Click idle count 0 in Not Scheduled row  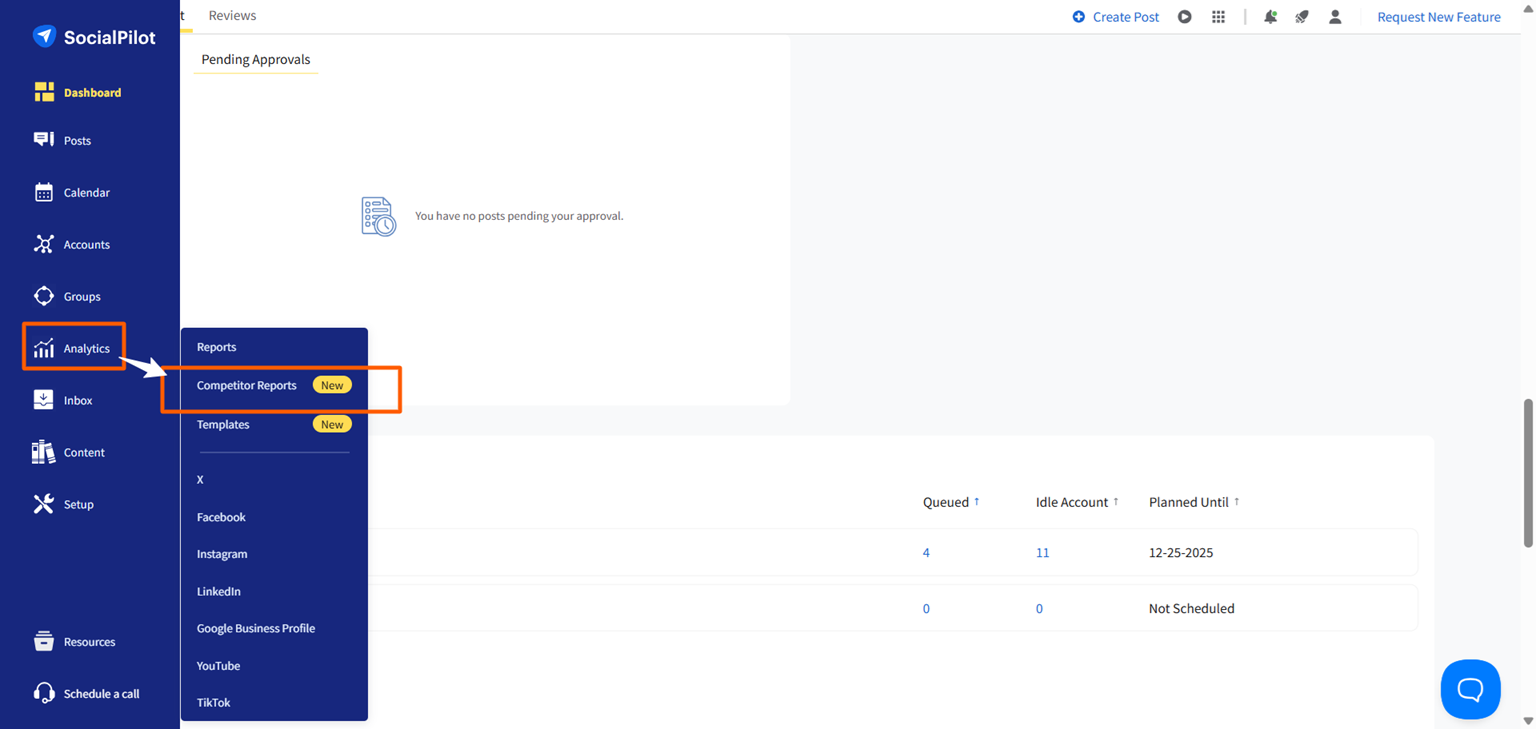(1039, 608)
